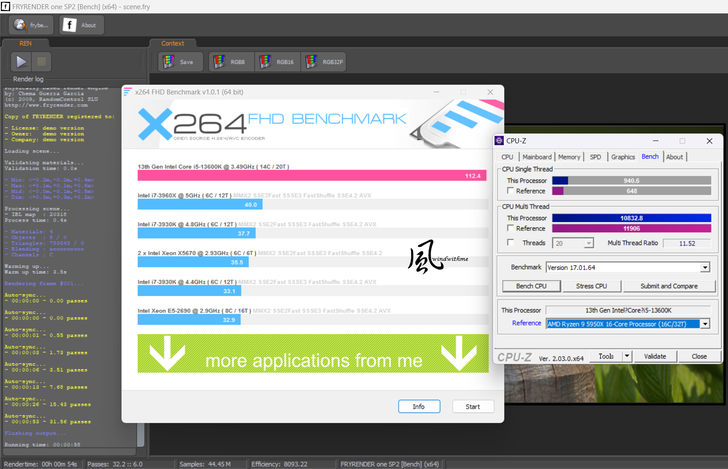Click the Tools button in CPU-Z
Screen dimensions: 728x469
point(606,356)
